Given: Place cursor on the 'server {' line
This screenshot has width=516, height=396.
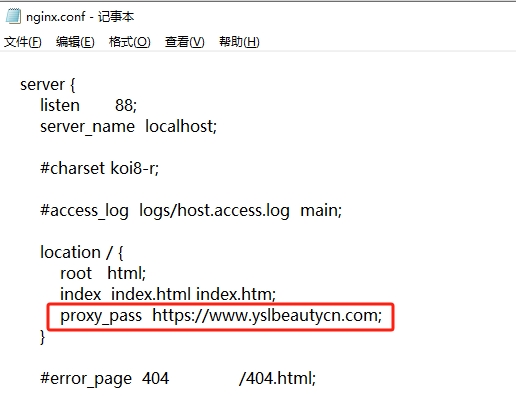Looking at the screenshot, I should (48, 85).
